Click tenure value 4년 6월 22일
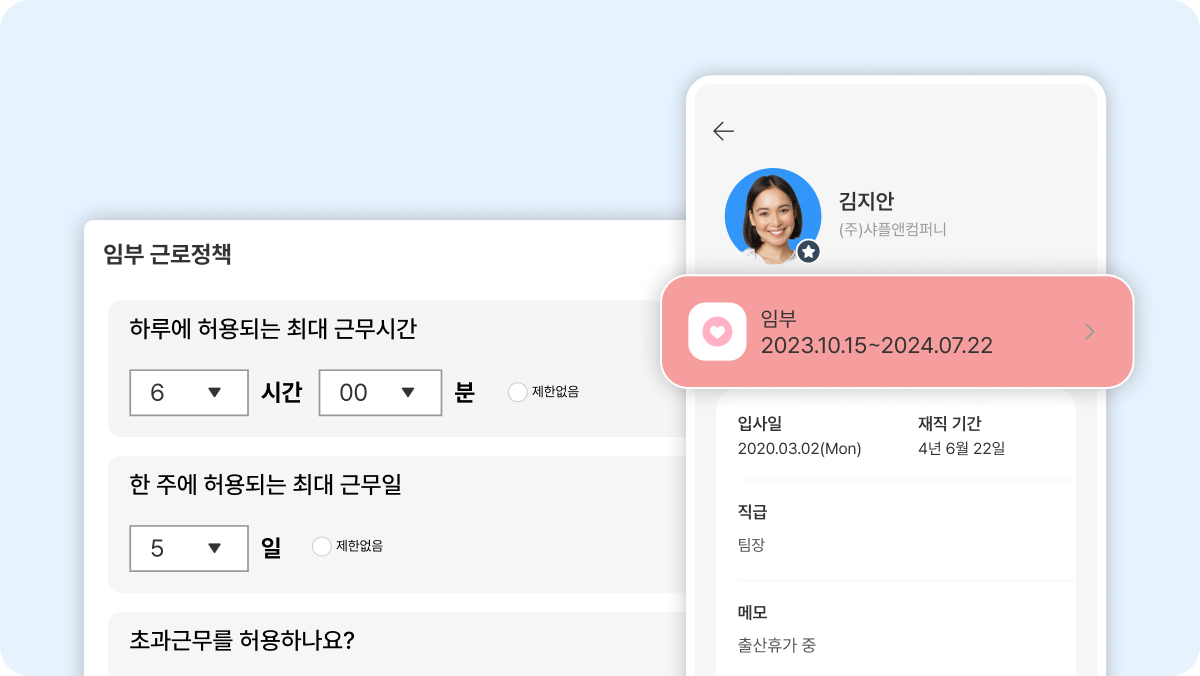Image resolution: width=1200 pixels, height=676 pixels. [961, 448]
